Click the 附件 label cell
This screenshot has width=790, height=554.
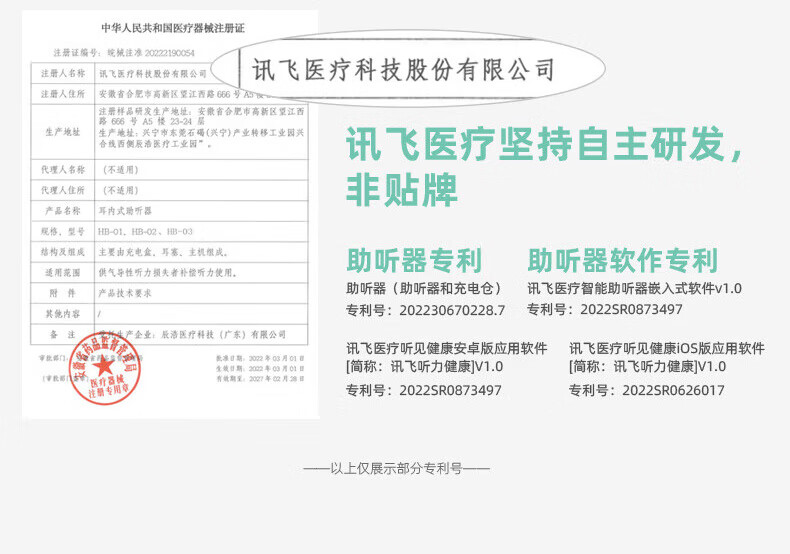pyautogui.click(x=63, y=293)
